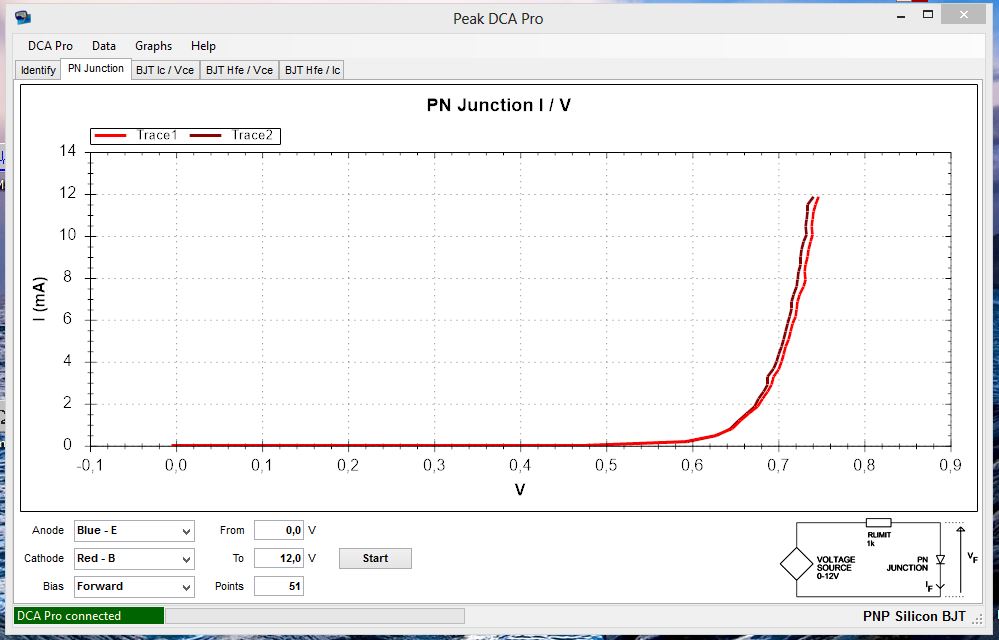Switch to the BJT Ic / Vce tab
Screen dimensions: 999x640
coord(165,70)
